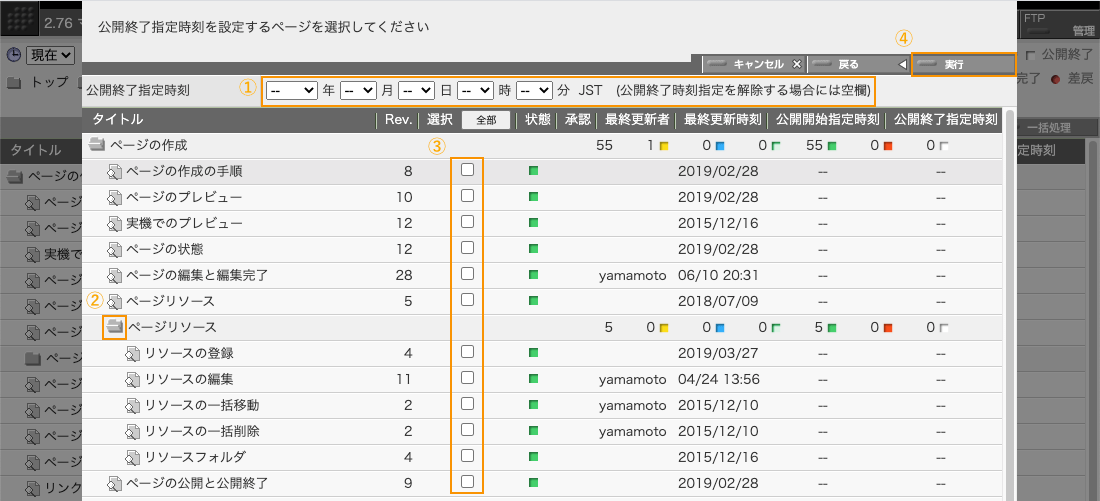This screenshot has width=1100, height=501.
Task: Click the ページリソース subfolder icon
Action: [x=114, y=327]
